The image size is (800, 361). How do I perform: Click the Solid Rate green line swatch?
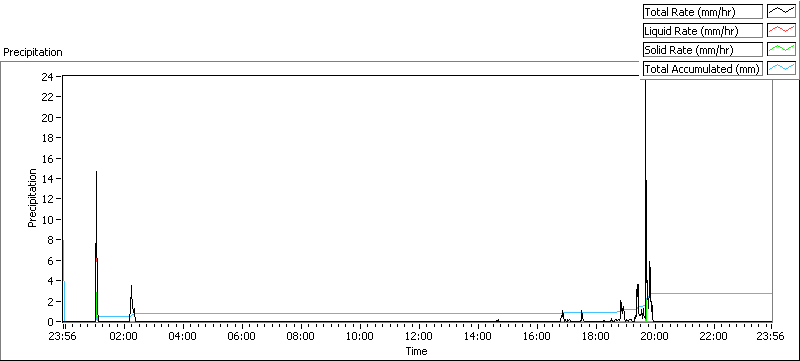(x=781, y=49)
